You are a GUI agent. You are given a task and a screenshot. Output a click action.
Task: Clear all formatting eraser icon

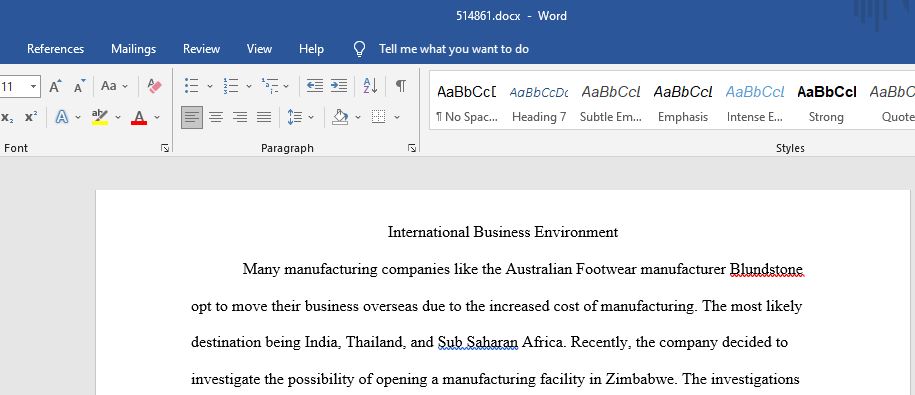154,86
